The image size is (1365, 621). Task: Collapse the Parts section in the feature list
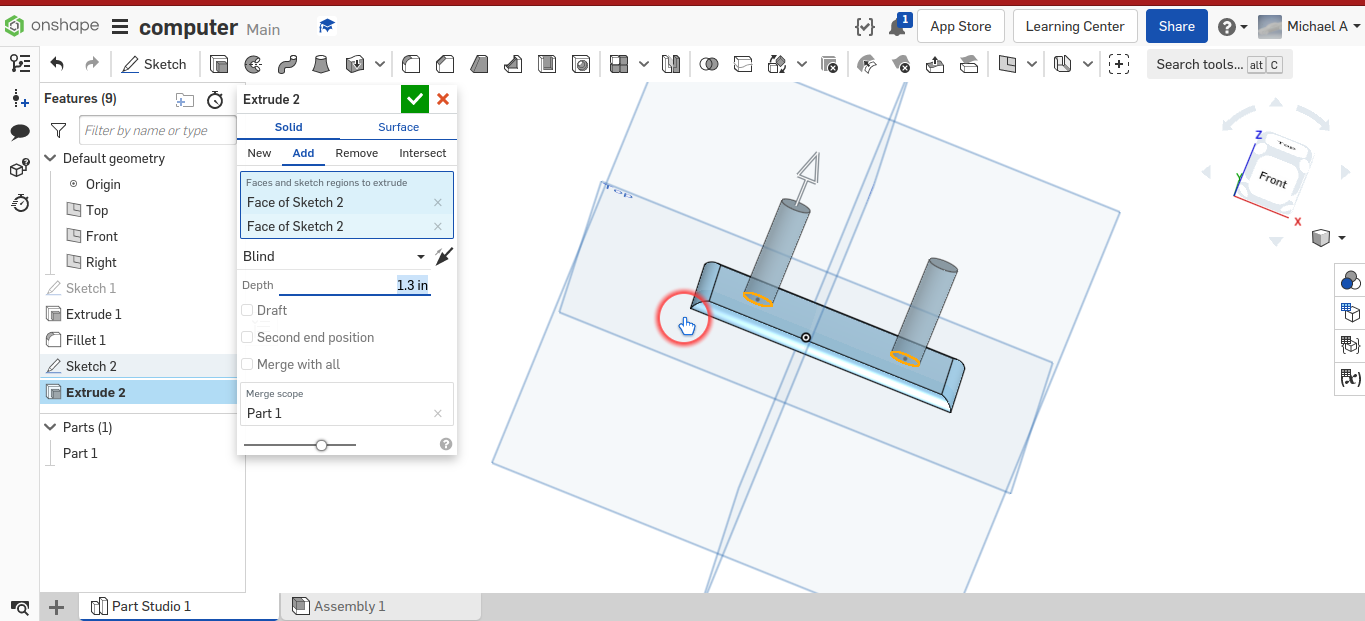pyautogui.click(x=49, y=427)
